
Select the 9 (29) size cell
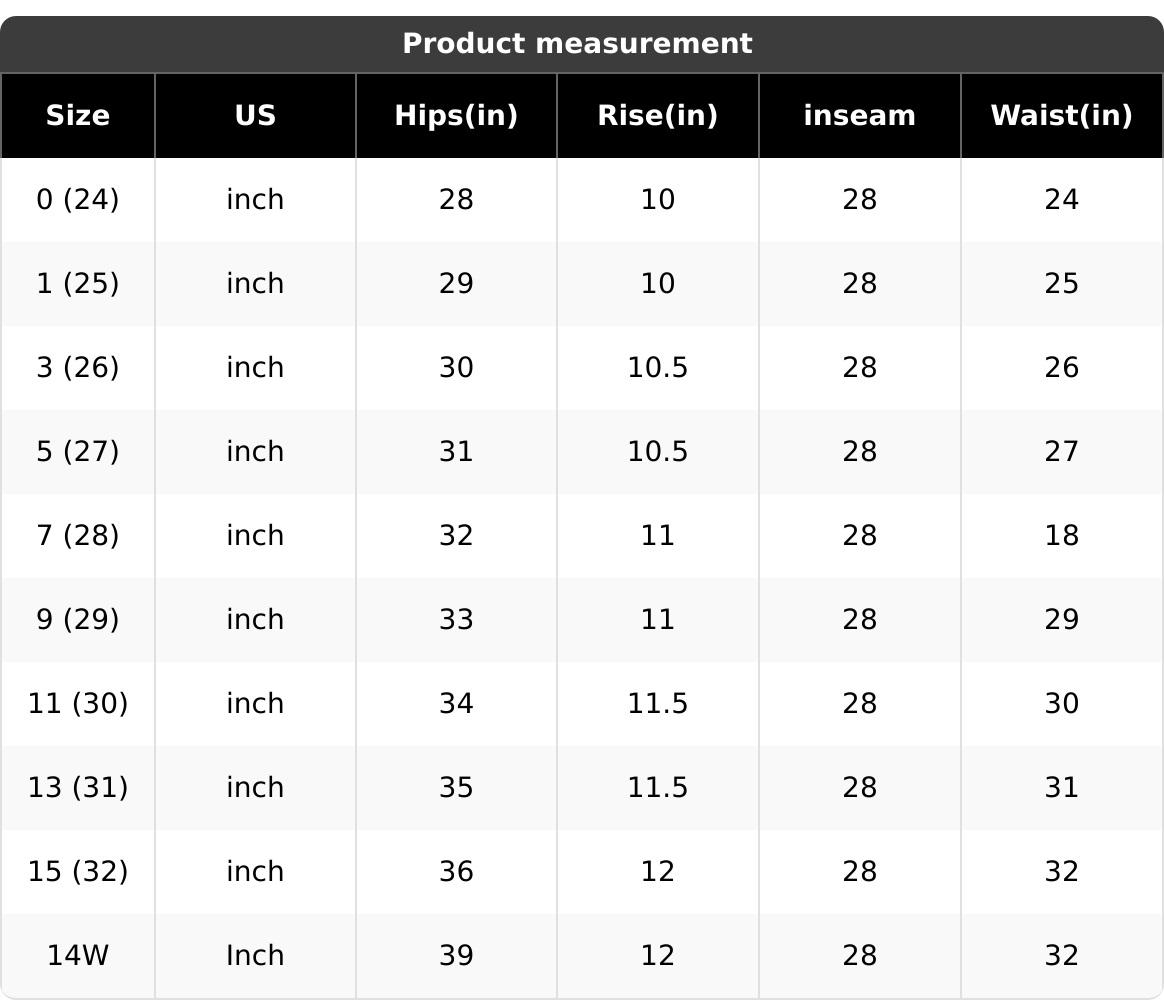78,620
